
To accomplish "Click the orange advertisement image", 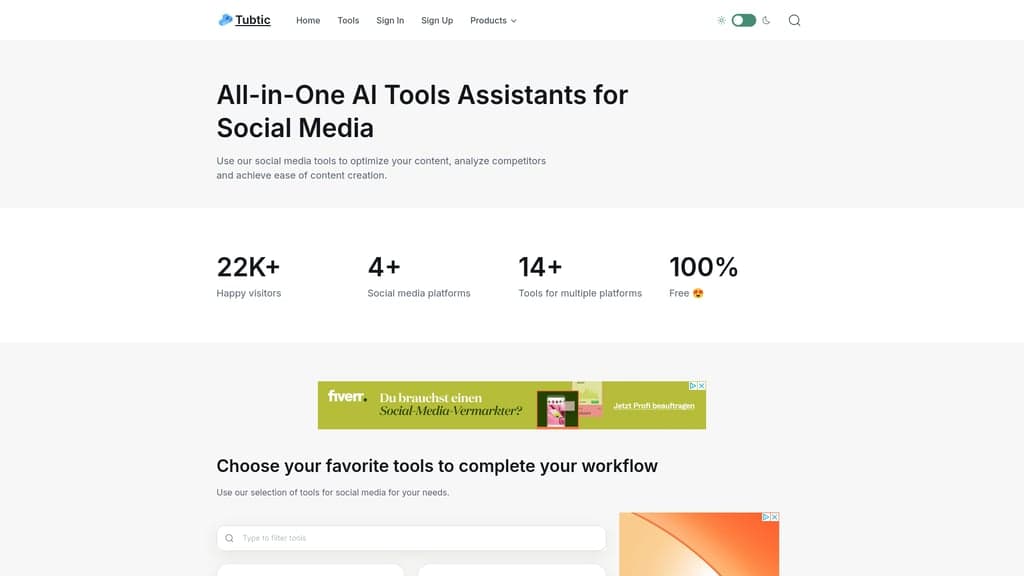I will [698, 550].
